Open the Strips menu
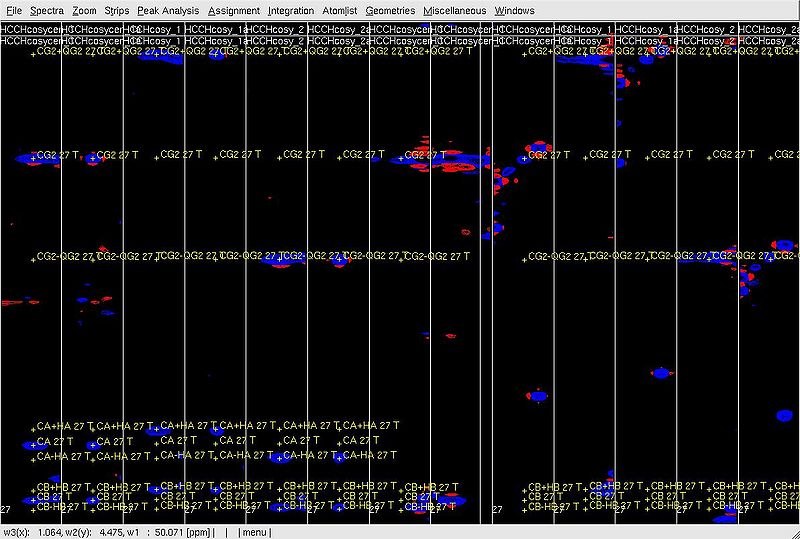 117,10
